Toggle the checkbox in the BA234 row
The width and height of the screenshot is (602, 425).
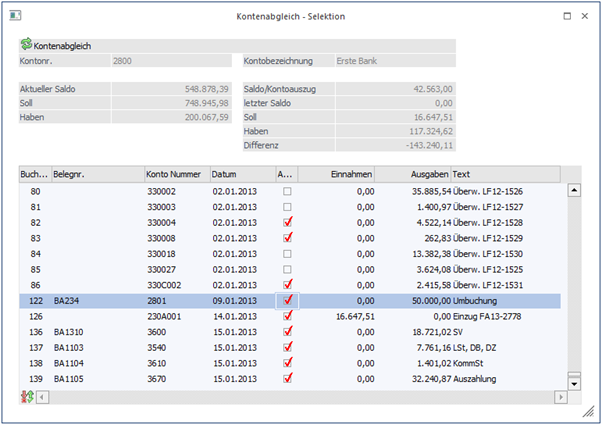(x=288, y=300)
